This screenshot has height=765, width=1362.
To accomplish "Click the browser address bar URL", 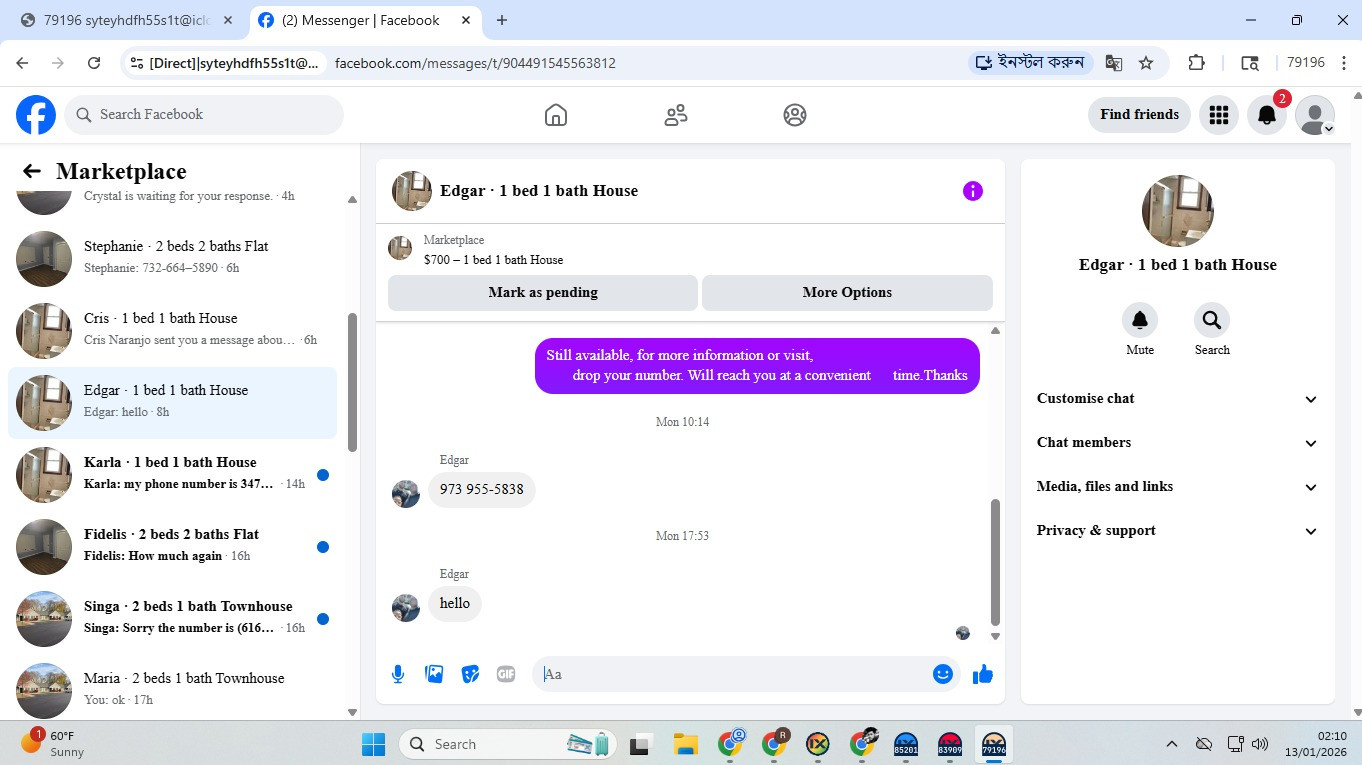I will point(475,63).
